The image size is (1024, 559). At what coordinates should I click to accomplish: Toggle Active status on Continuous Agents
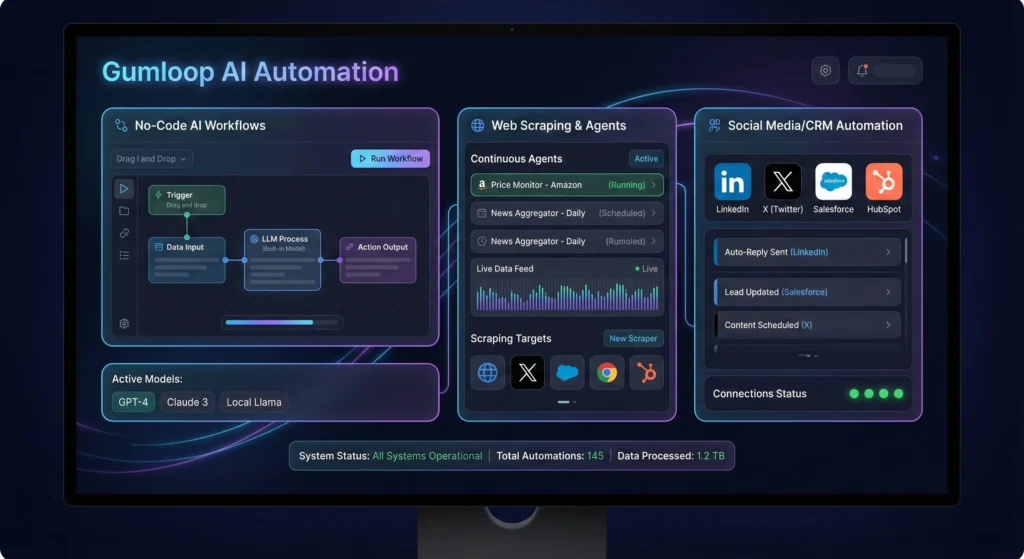tap(646, 159)
